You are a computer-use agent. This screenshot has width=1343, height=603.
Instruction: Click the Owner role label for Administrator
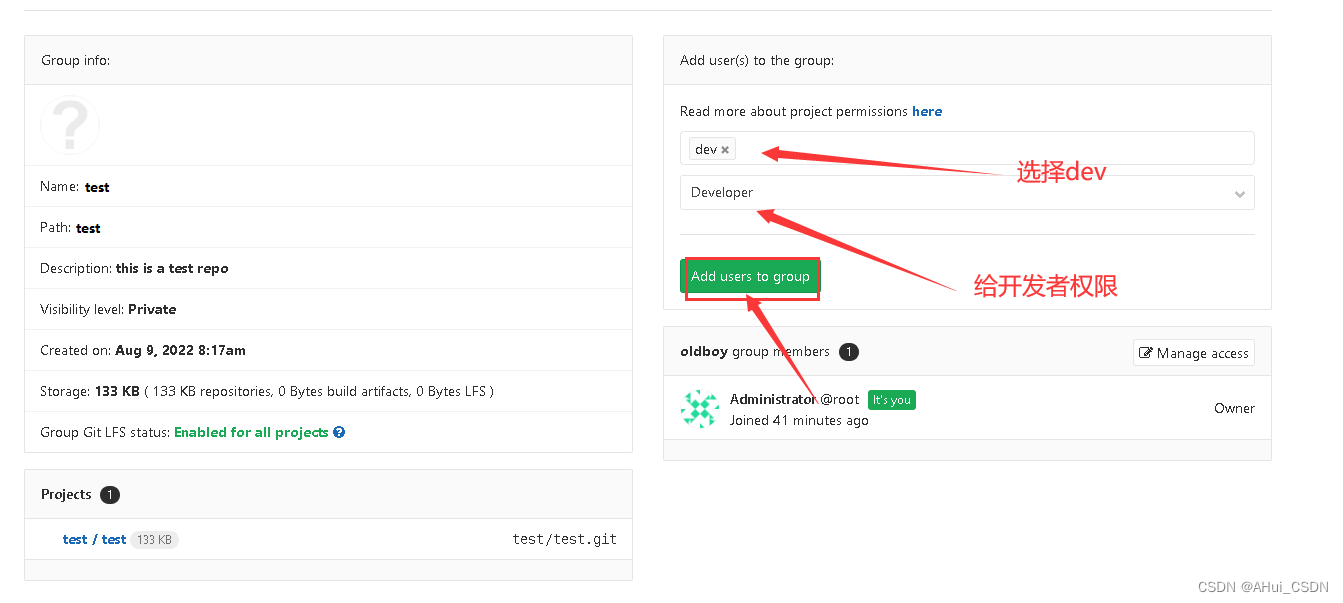click(x=1234, y=409)
